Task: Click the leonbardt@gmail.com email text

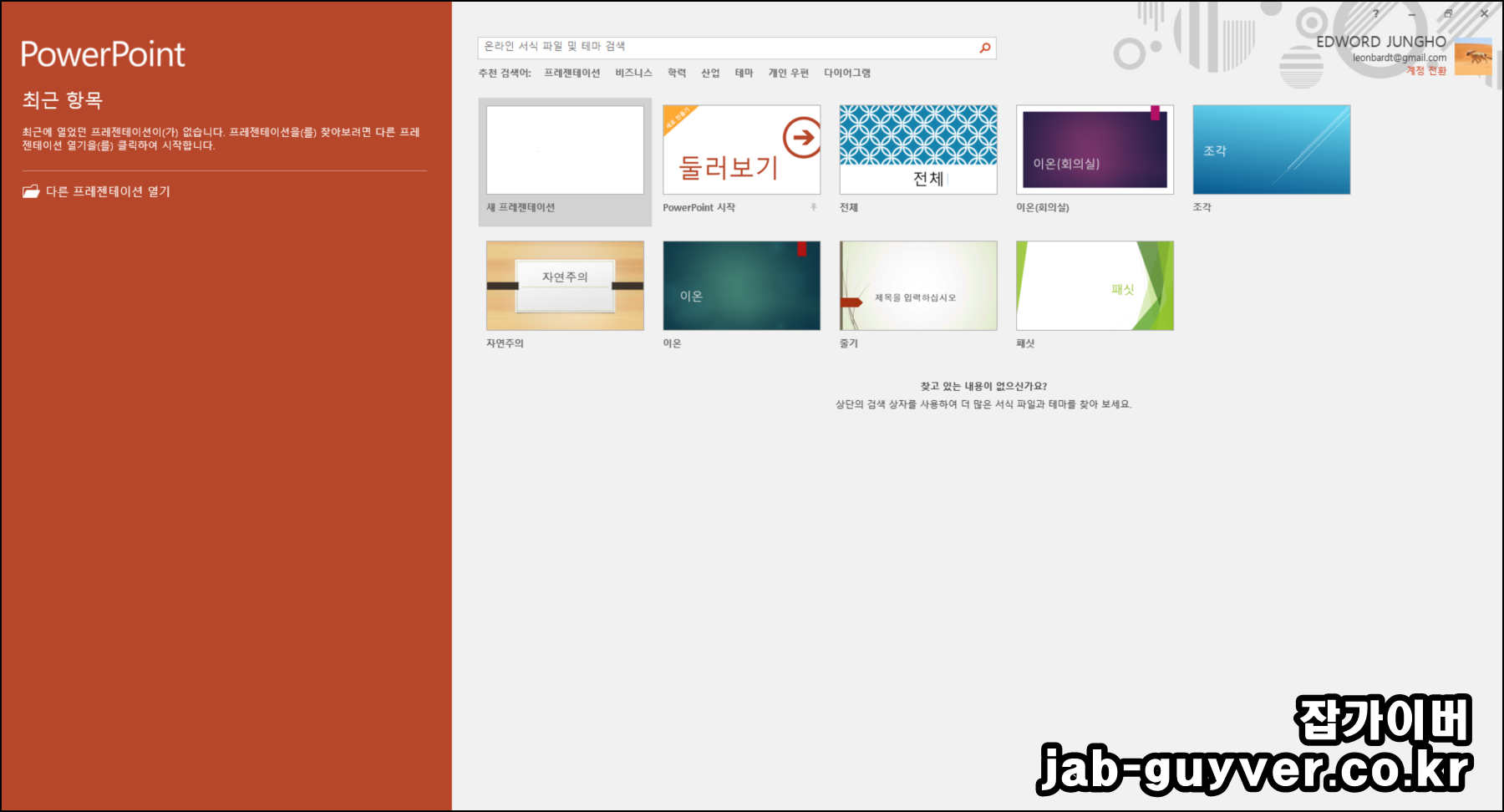Action: pyautogui.click(x=1400, y=58)
